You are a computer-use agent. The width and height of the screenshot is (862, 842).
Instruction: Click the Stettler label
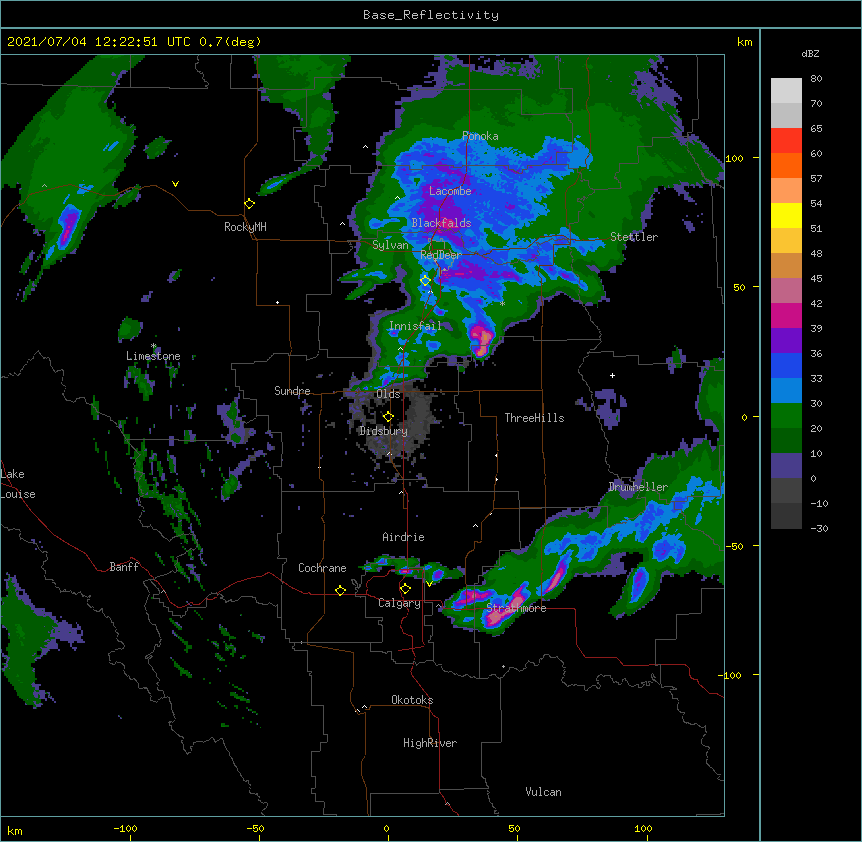pos(634,237)
